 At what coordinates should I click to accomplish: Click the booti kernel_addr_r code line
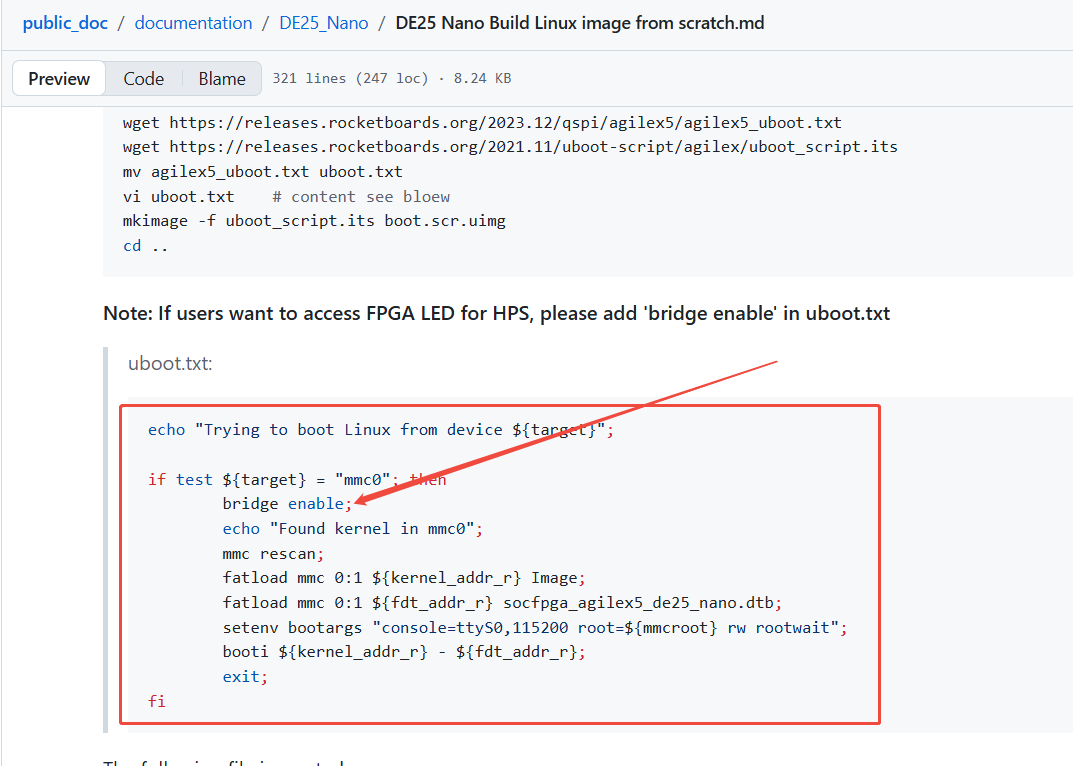tap(404, 652)
